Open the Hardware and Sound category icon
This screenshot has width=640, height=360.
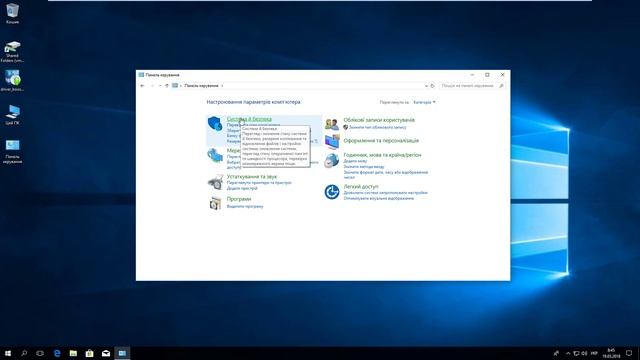coord(215,182)
